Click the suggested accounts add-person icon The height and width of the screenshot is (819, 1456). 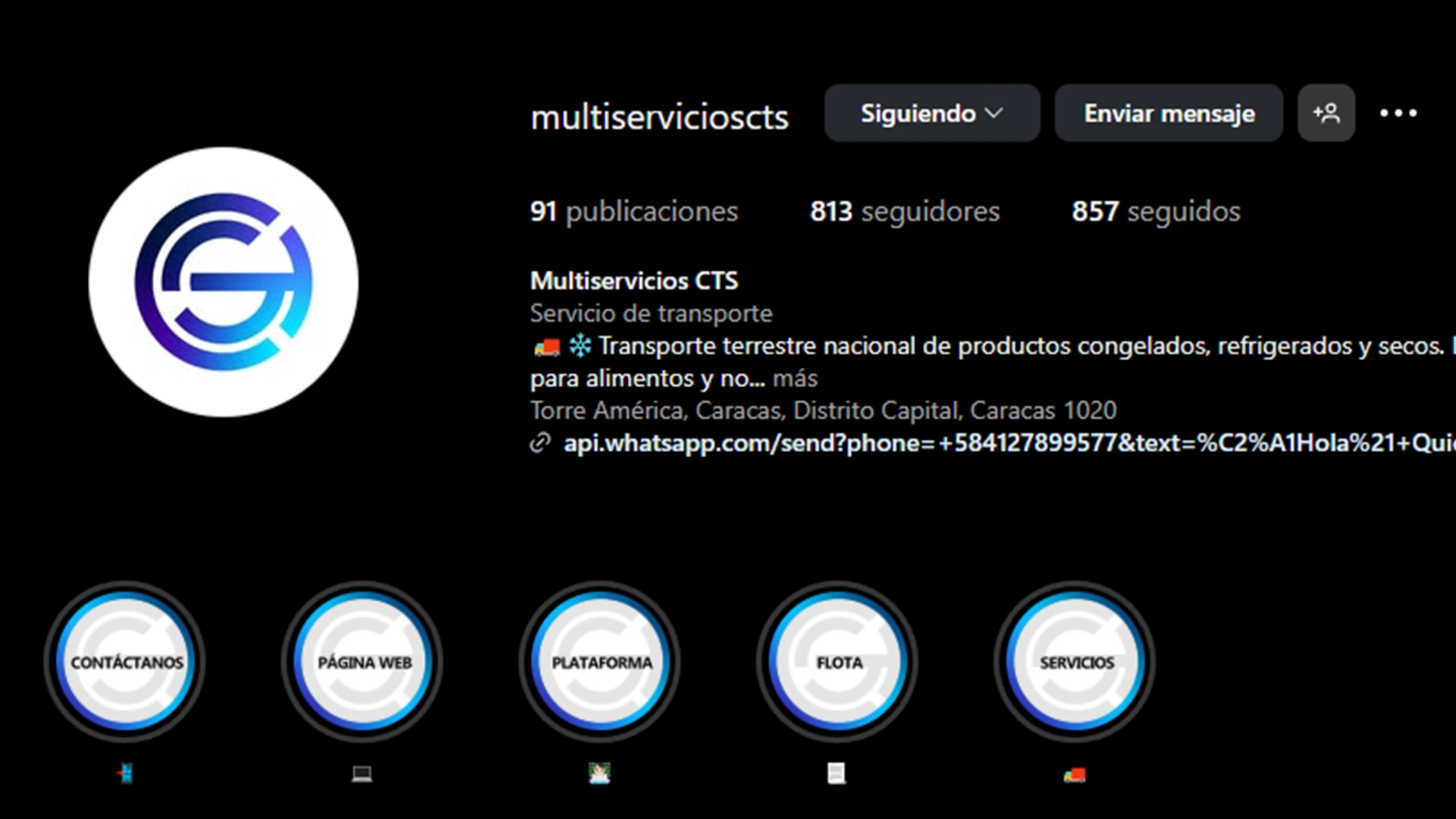[x=1326, y=113]
